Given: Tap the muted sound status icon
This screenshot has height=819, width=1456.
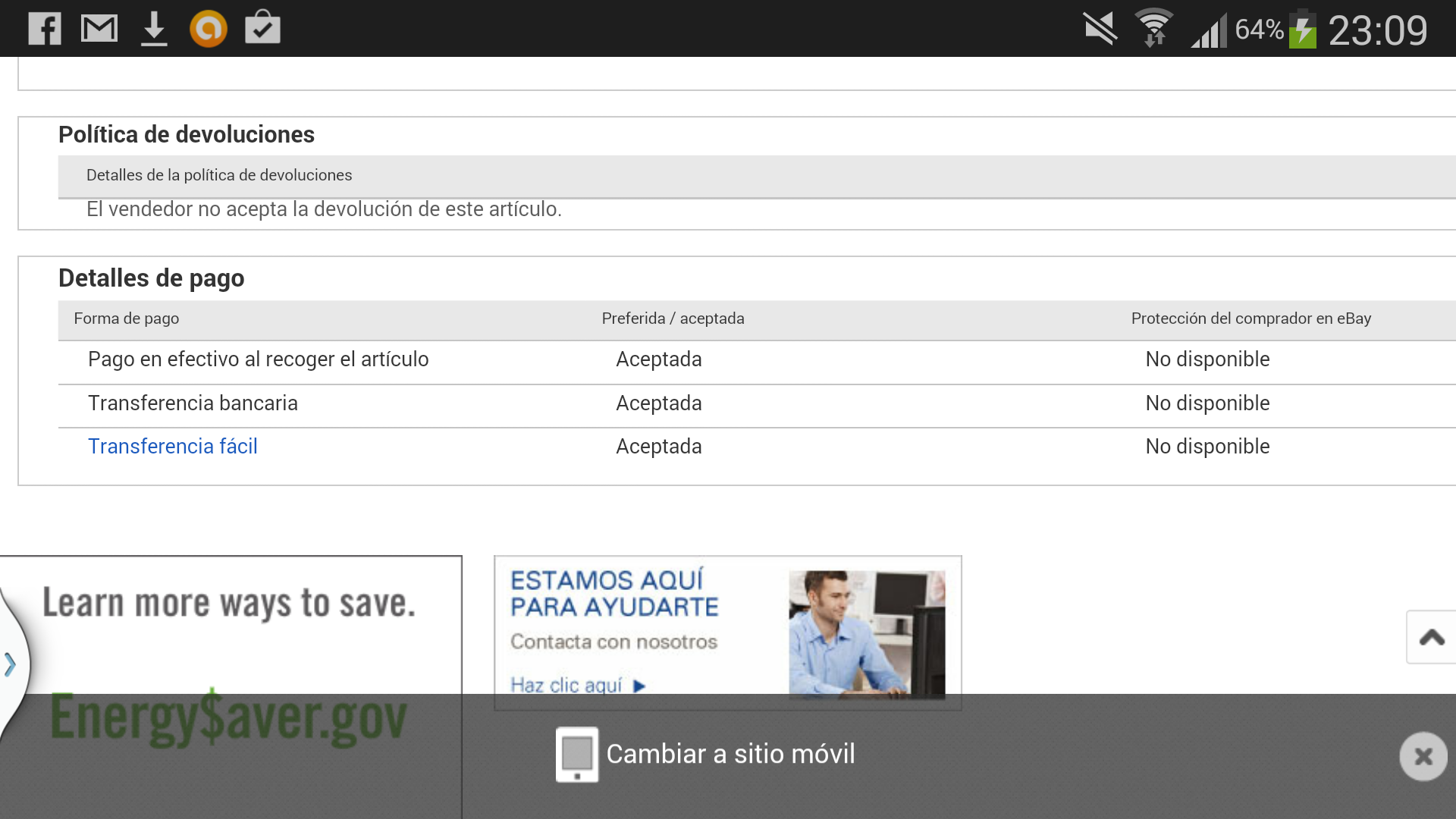Looking at the screenshot, I should point(1100,29).
